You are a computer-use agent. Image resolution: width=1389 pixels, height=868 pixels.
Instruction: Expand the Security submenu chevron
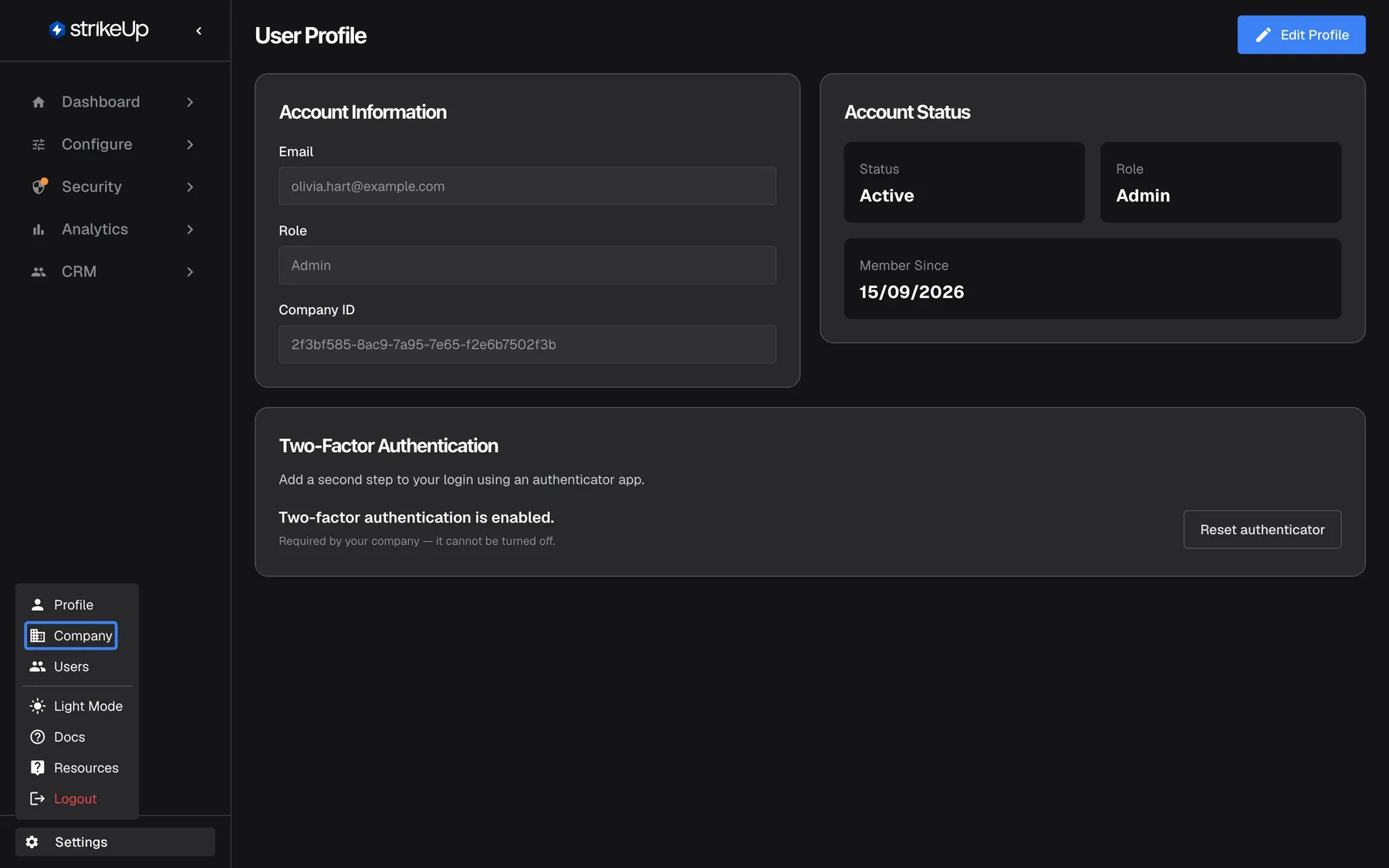(x=190, y=187)
